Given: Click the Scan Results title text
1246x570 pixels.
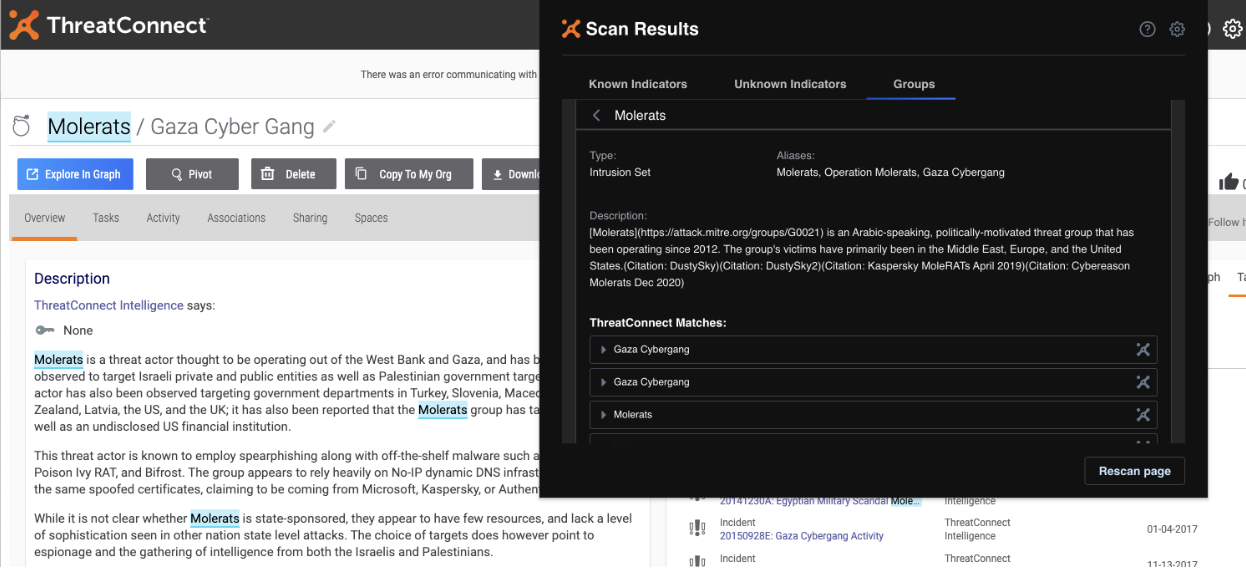Looking at the screenshot, I should pyautogui.click(x=642, y=29).
